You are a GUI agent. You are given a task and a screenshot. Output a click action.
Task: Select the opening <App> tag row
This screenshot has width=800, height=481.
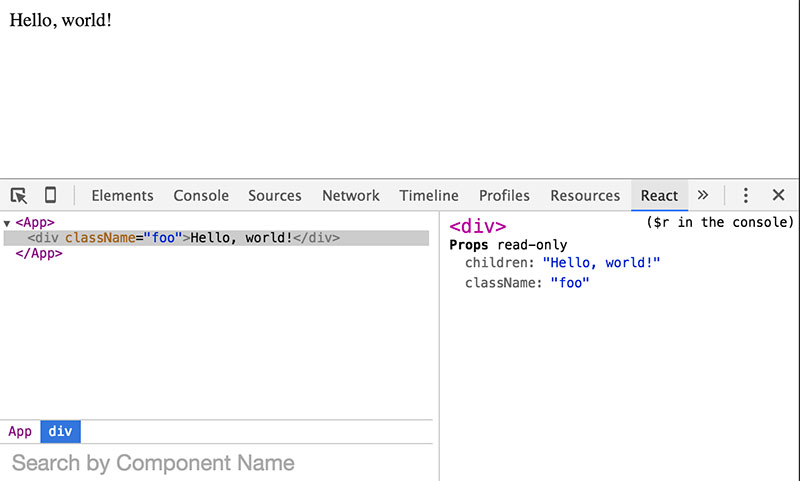[x=35, y=222]
